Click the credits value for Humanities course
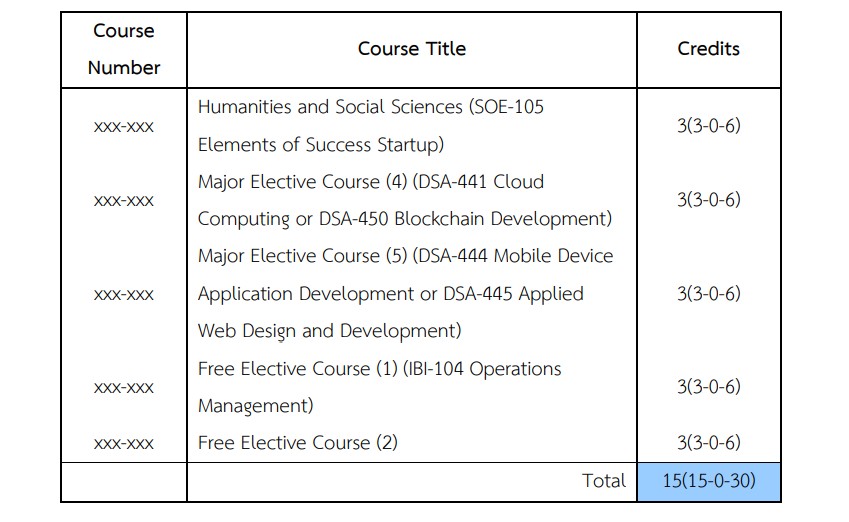The height and width of the screenshot is (522, 849). click(x=708, y=126)
